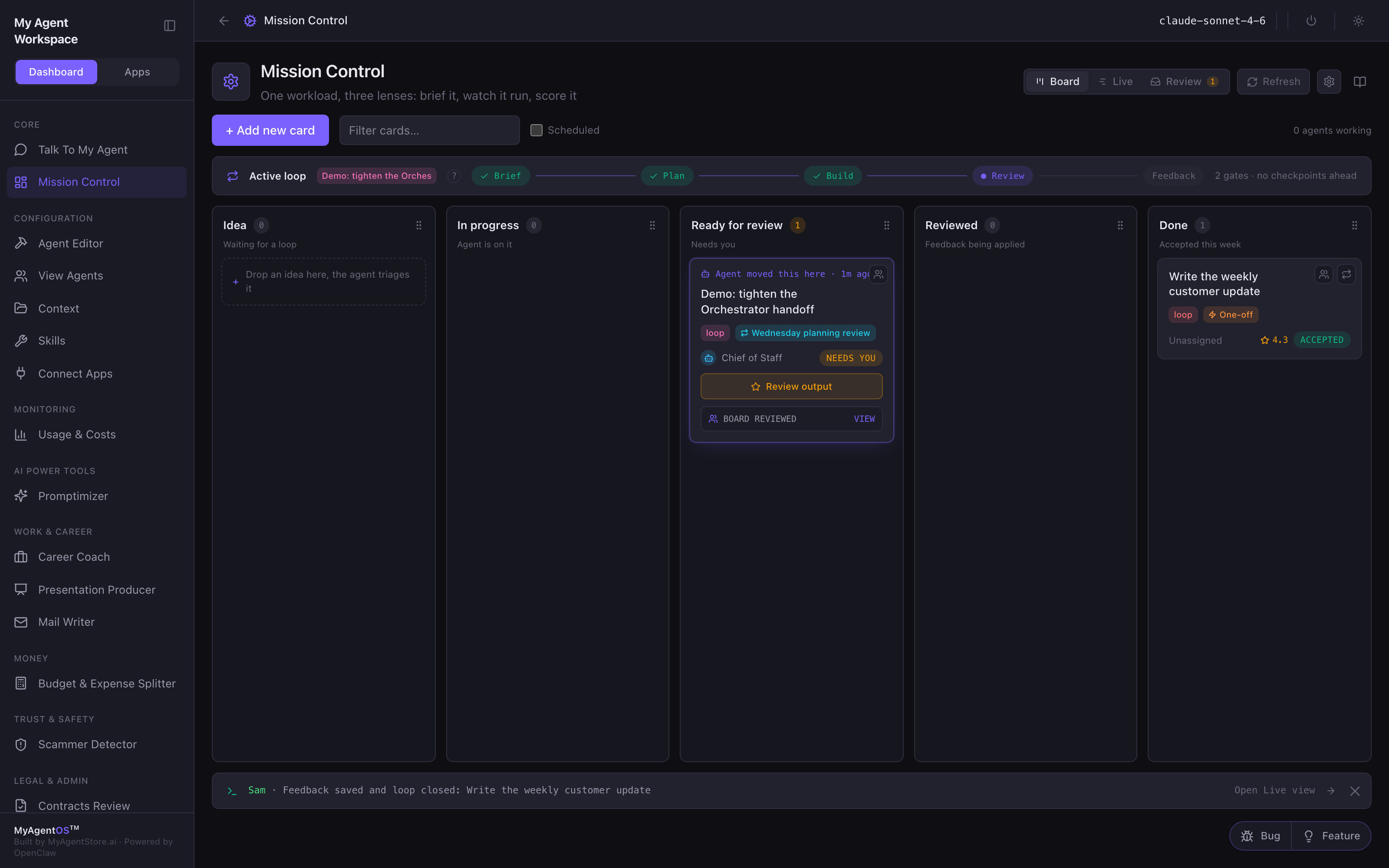This screenshot has width=1389, height=868.
Task: Click Demo: tighten the Orches loop tag
Action: 376,176
